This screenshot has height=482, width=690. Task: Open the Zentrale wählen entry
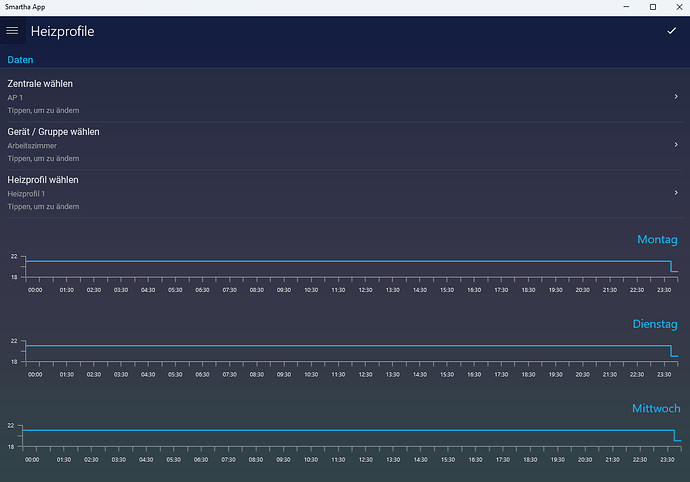tap(300, 96)
